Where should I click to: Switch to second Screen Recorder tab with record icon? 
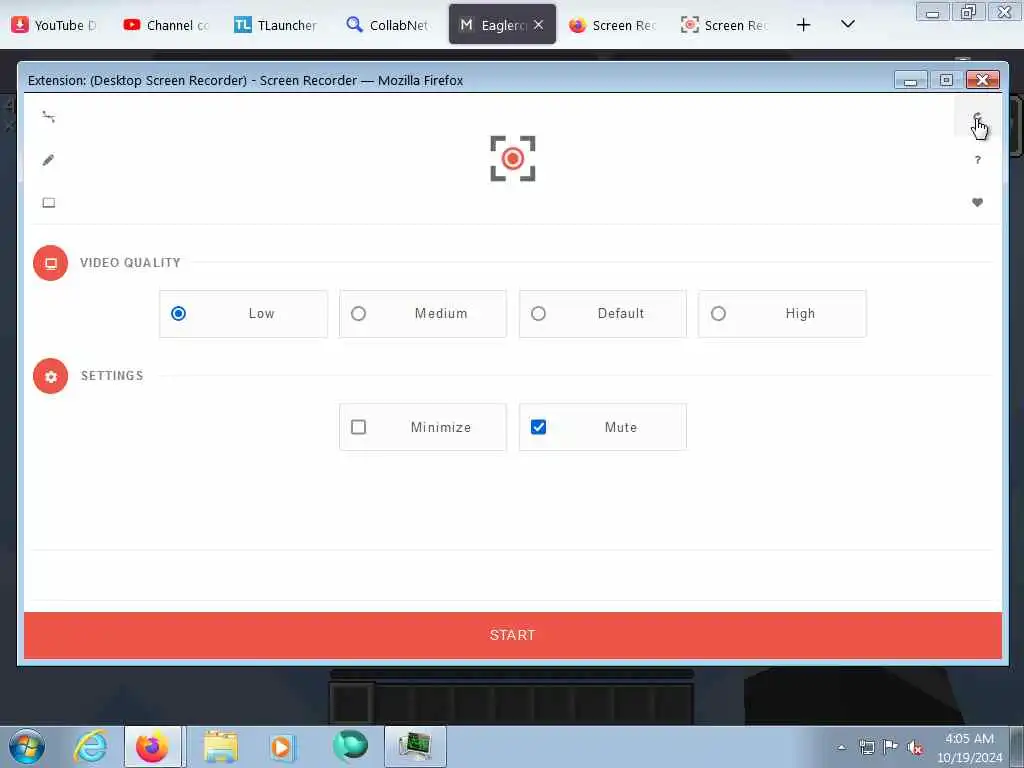click(x=724, y=25)
